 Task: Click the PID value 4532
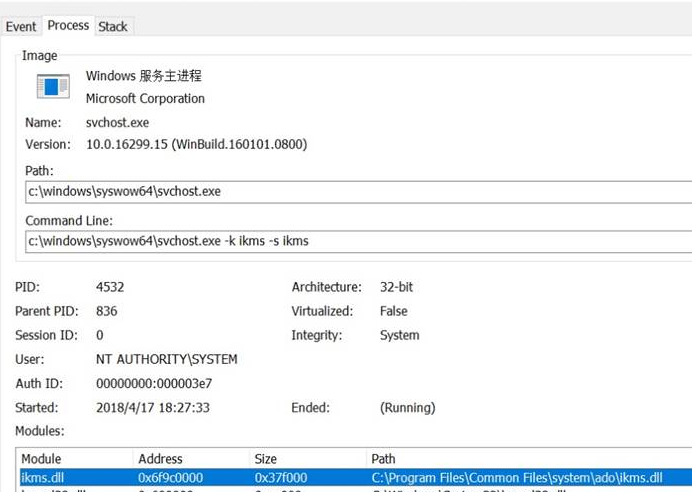110,287
